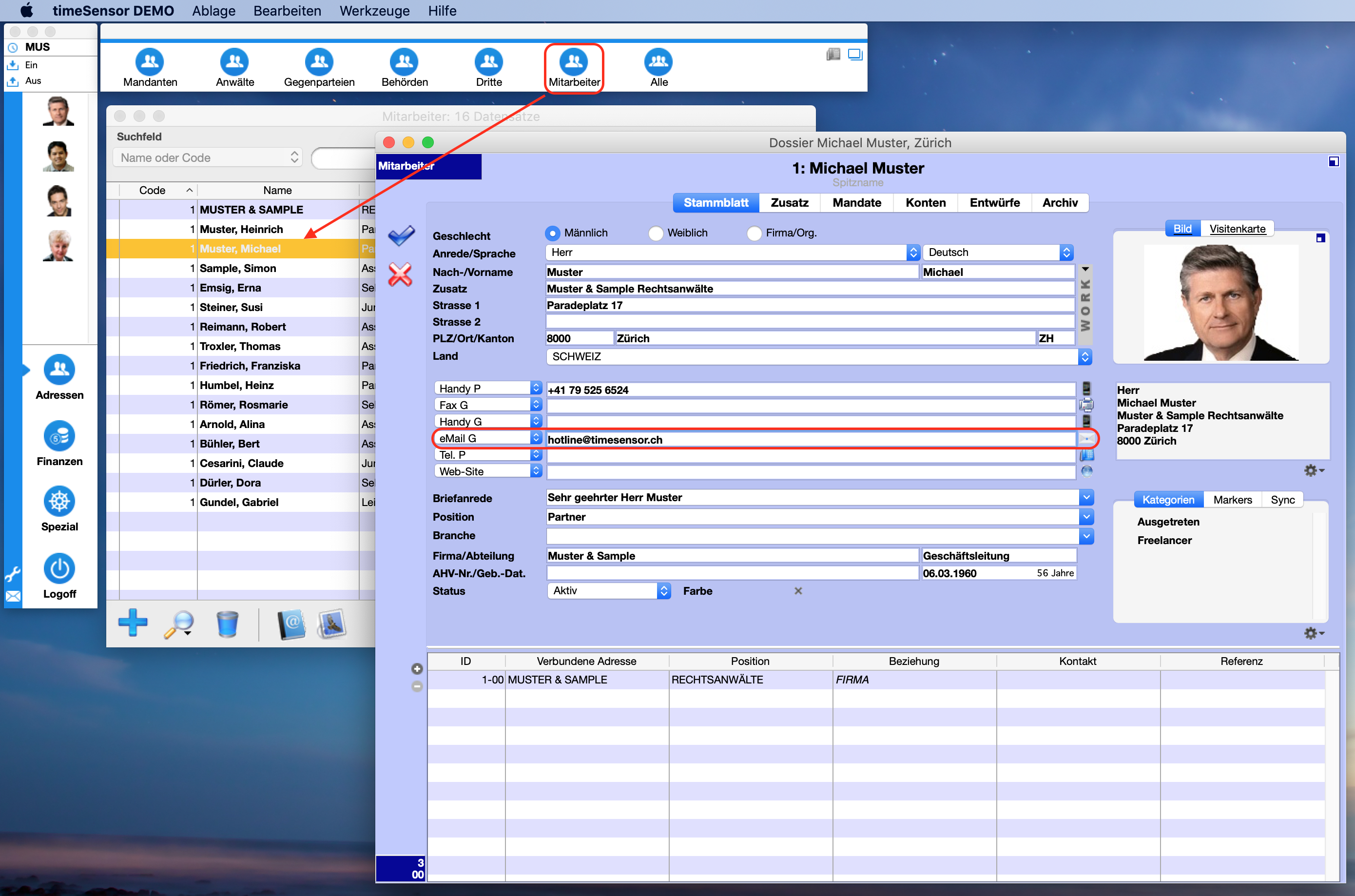Open the Adressen module in sidebar
Viewport: 1355px width, 896px height.
tap(59, 377)
